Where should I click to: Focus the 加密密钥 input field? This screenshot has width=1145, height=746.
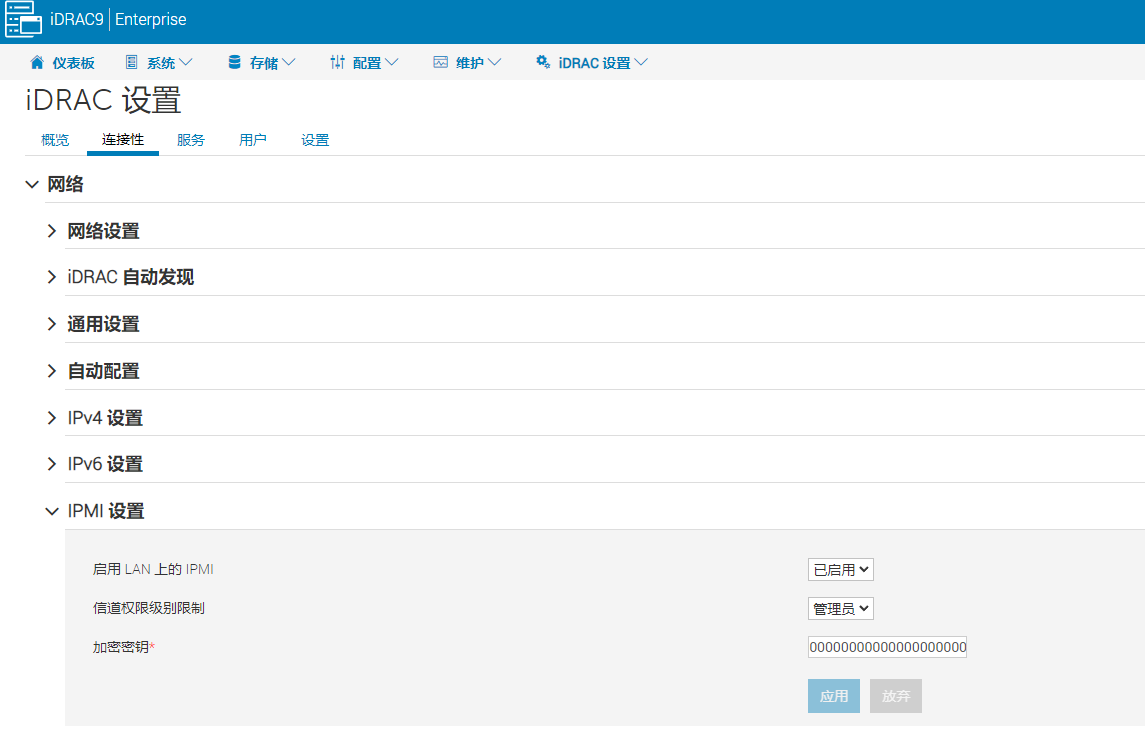pos(887,647)
